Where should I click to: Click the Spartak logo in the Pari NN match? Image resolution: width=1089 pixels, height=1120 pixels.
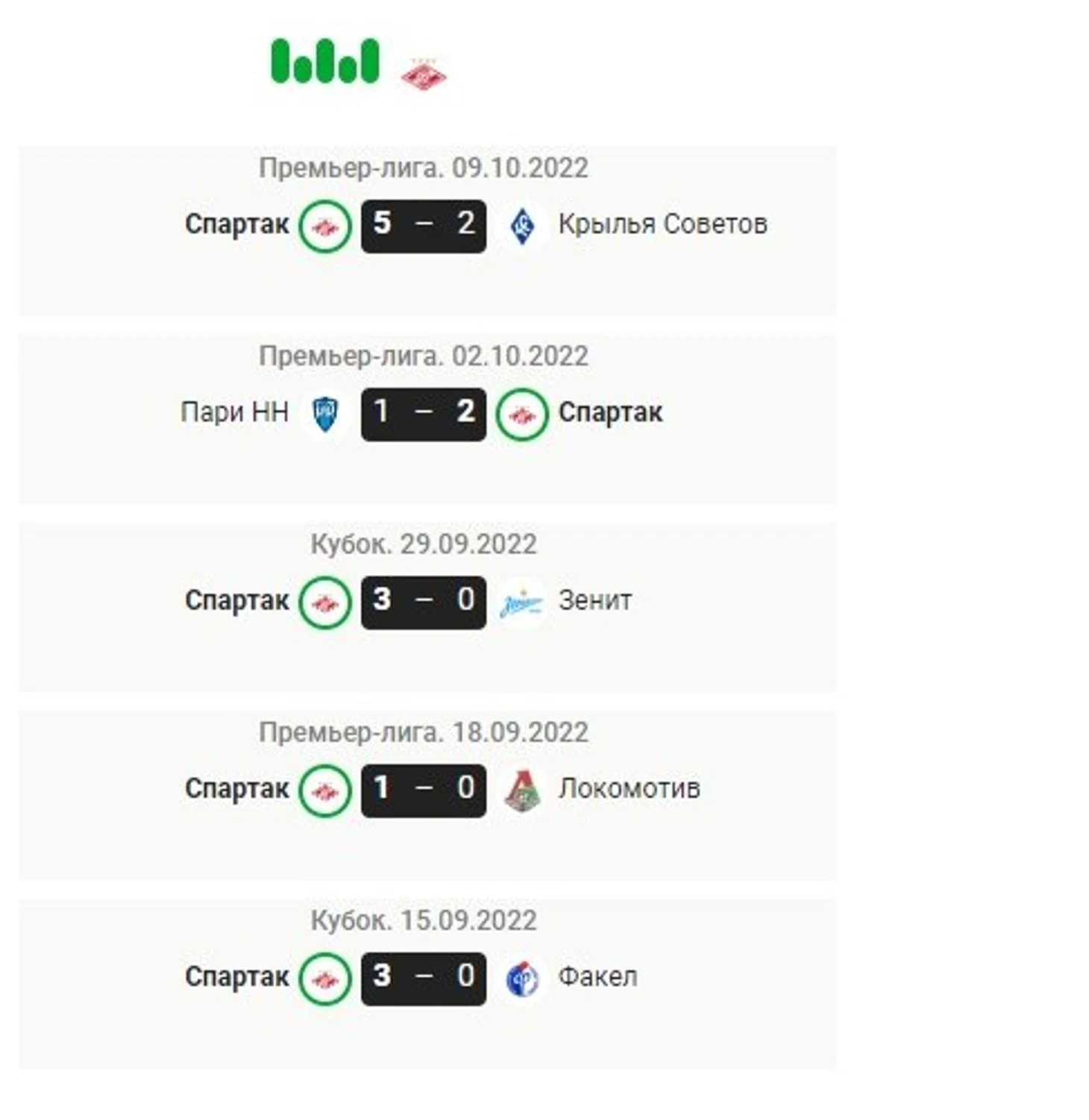click(x=522, y=415)
